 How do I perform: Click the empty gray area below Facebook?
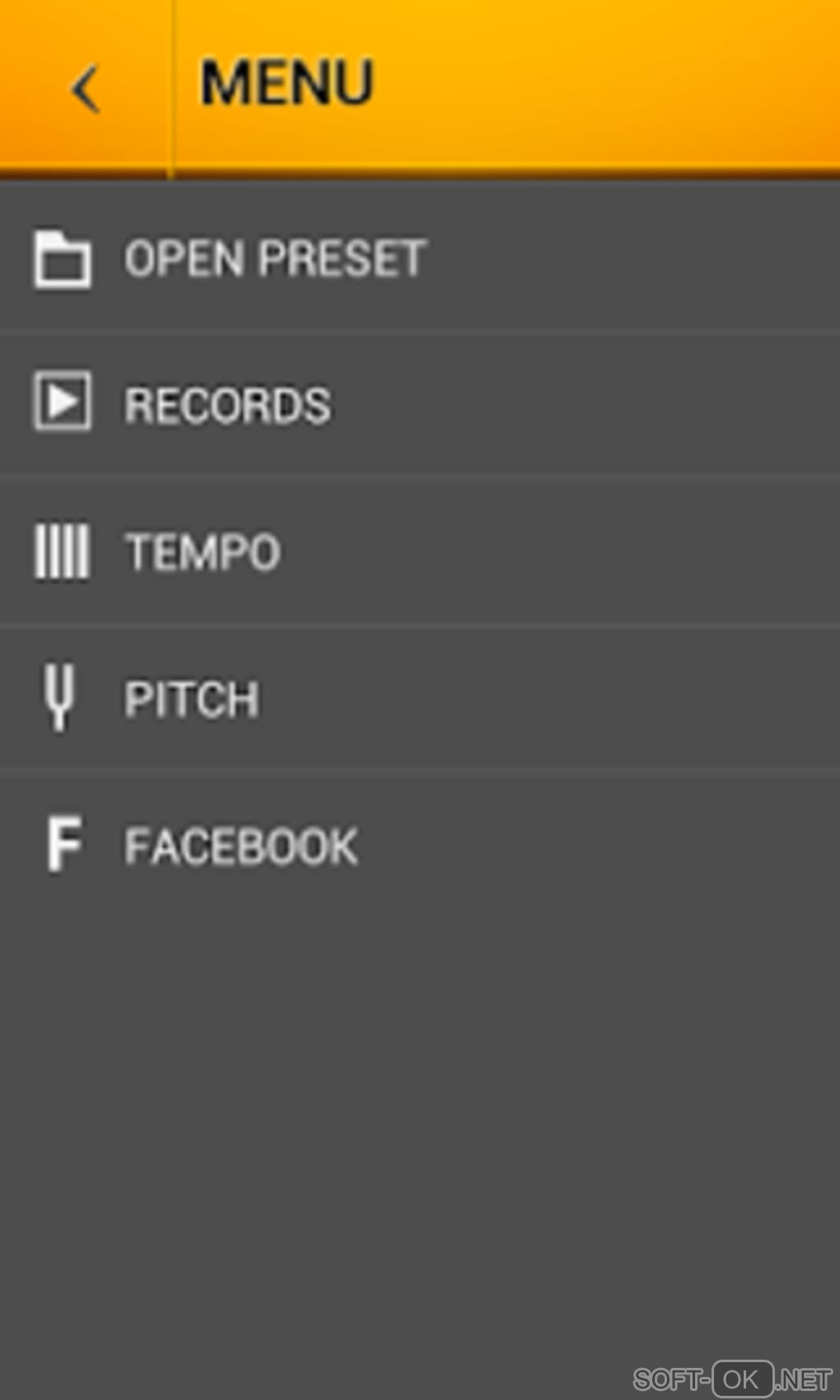420,1112
